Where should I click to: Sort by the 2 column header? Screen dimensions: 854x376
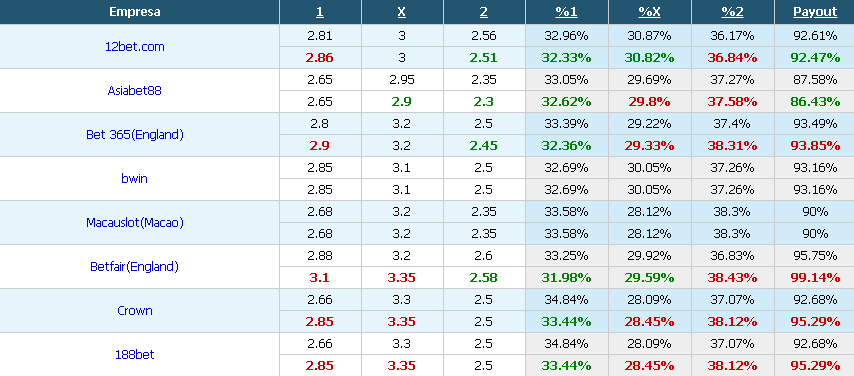coord(484,12)
